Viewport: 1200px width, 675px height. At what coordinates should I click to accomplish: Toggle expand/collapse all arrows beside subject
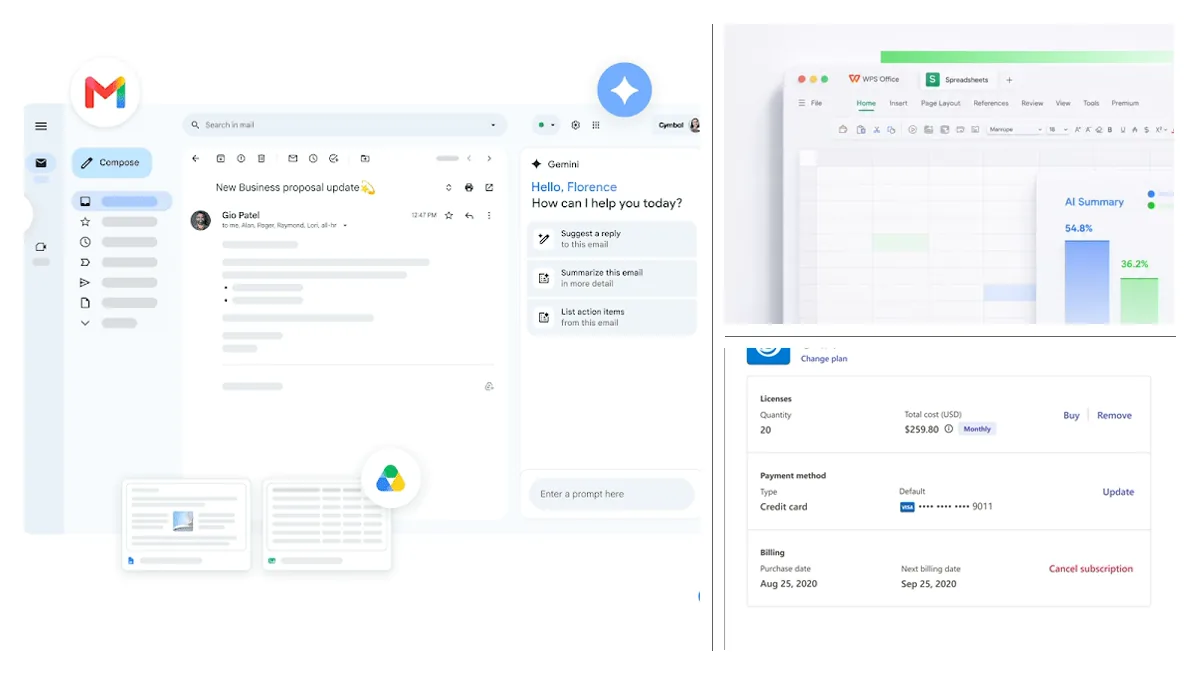pyautogui.click(x=449, y=187)
